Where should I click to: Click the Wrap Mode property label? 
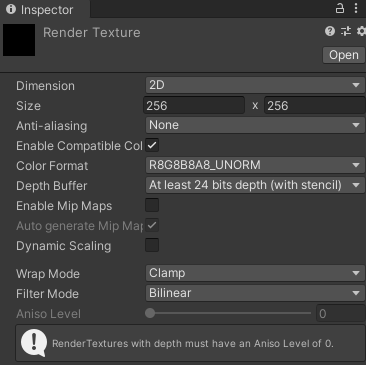point(48,274)
